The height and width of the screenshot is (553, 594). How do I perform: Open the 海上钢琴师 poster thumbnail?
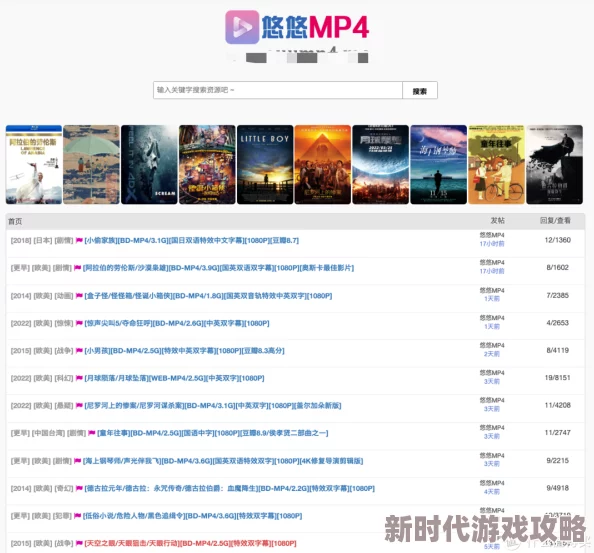pyautogui.click(x=439, y=164)
